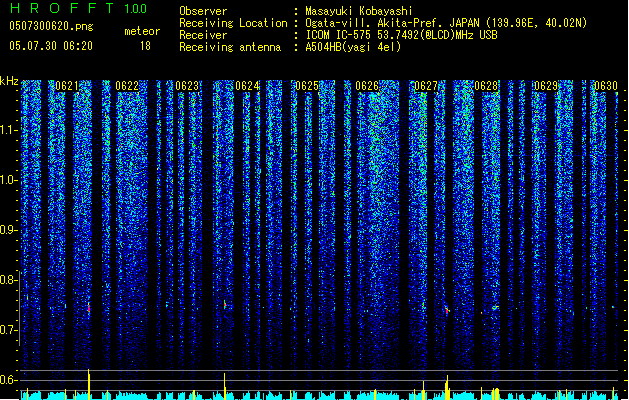Click the faint echo trace after 0628
This screenshot has height=400, width=629.
[495, 308]
